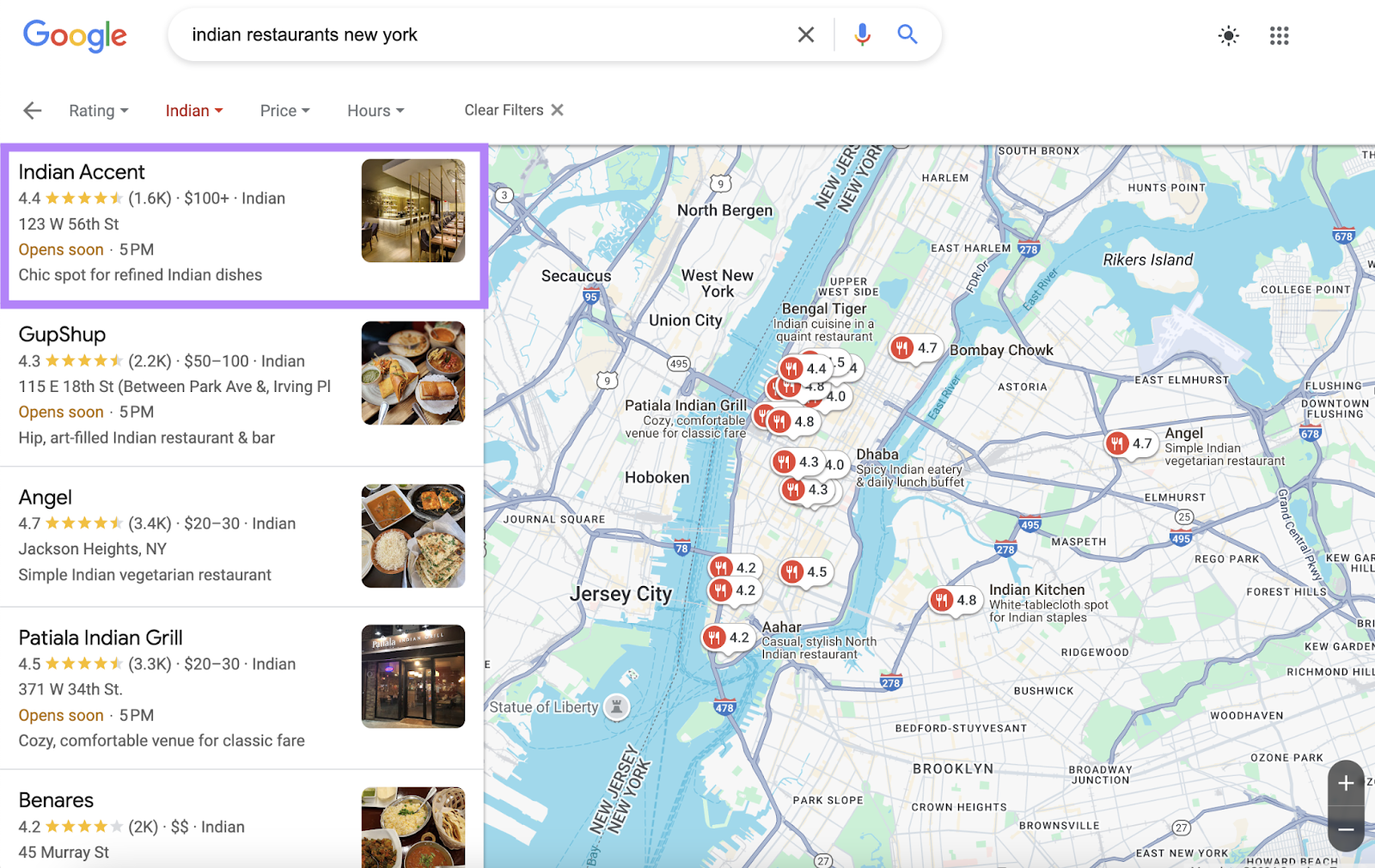Click the Statue of Liberty landmark icon
This screenshot has height=868, width=1375.
click(x=617, y=706)
